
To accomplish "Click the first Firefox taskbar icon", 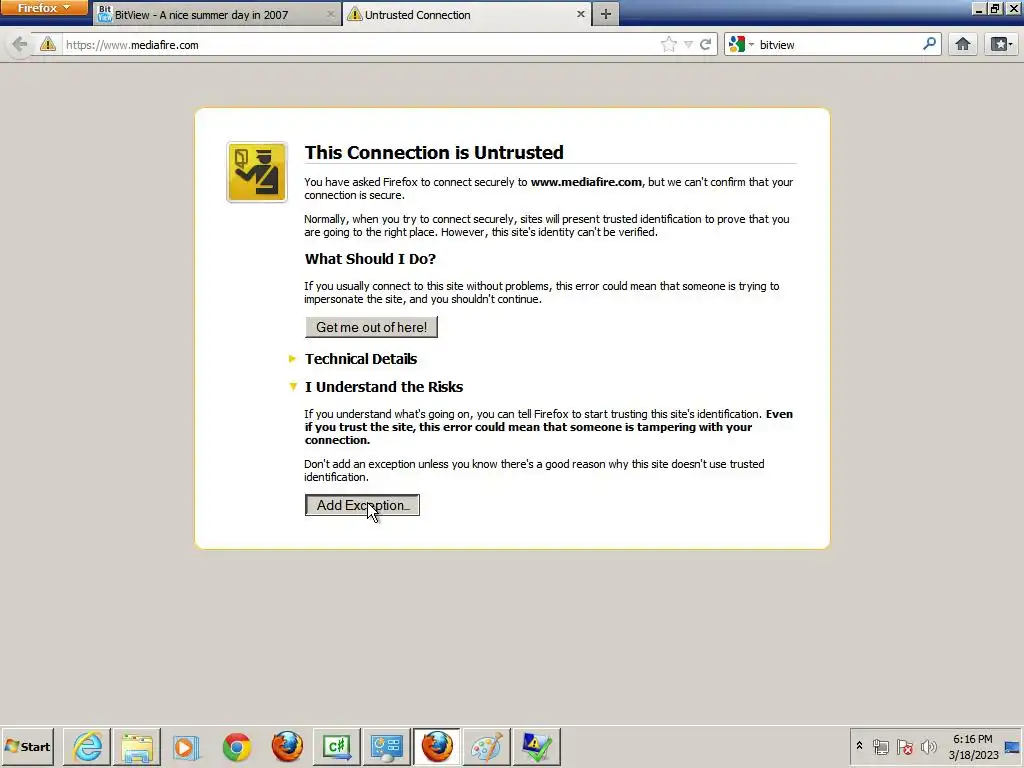I will pyautogui.click(x=287, y=746).
